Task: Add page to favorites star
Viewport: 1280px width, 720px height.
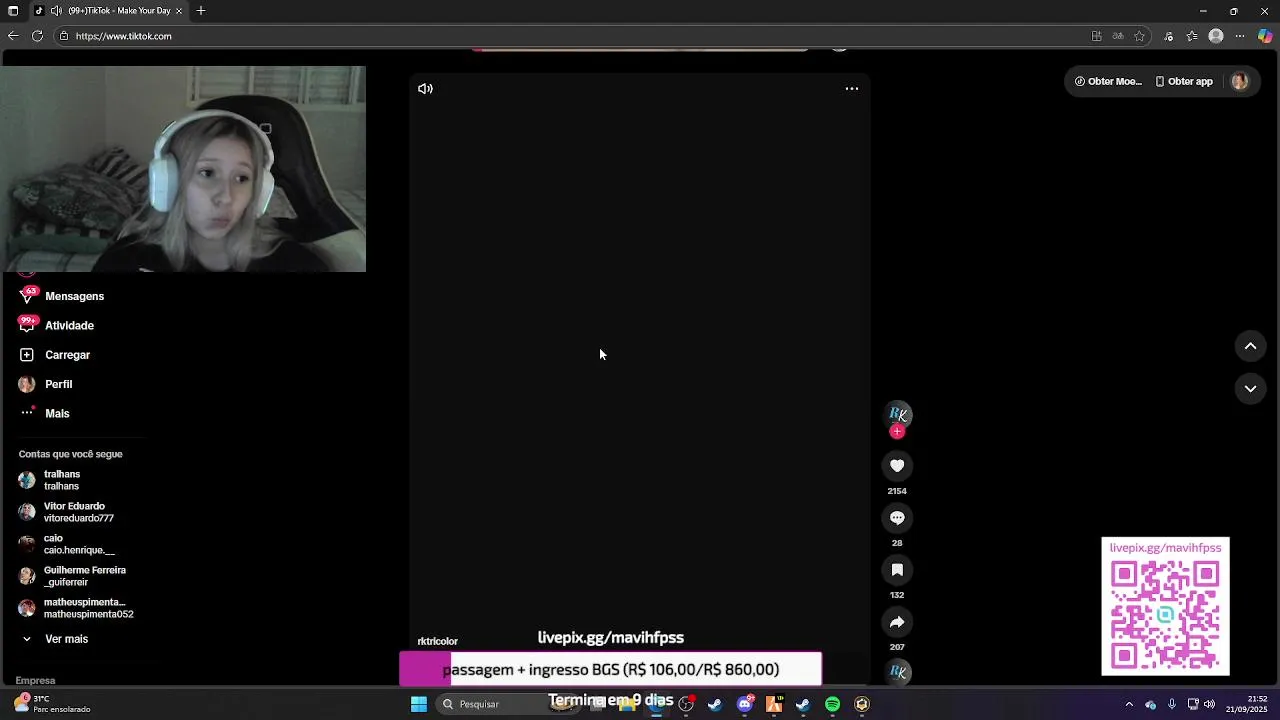Action: pyautogui.click(x=1139, y=36)
